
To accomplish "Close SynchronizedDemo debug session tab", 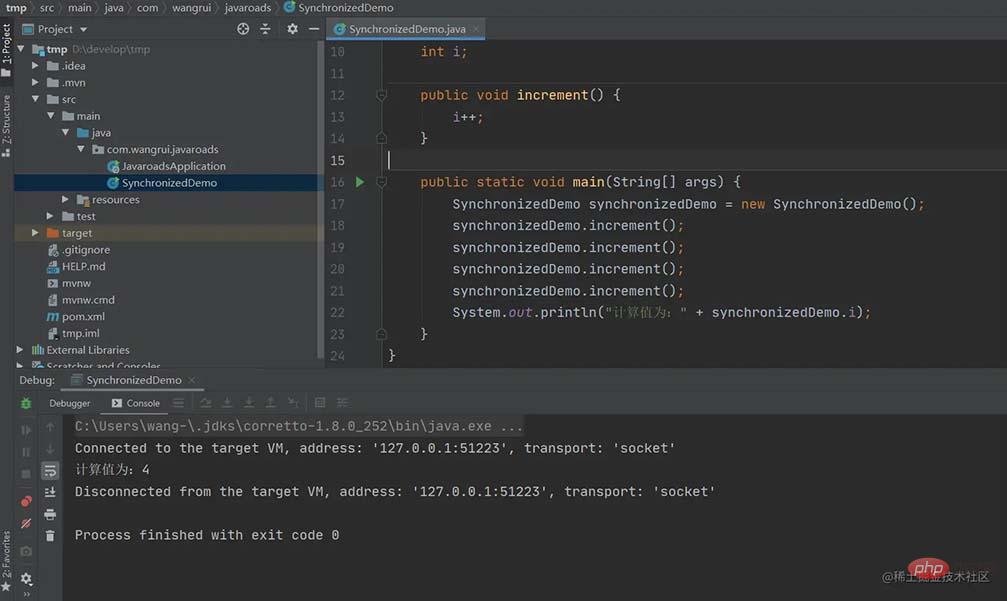I will pyautogui.click(x=192, y=380).
